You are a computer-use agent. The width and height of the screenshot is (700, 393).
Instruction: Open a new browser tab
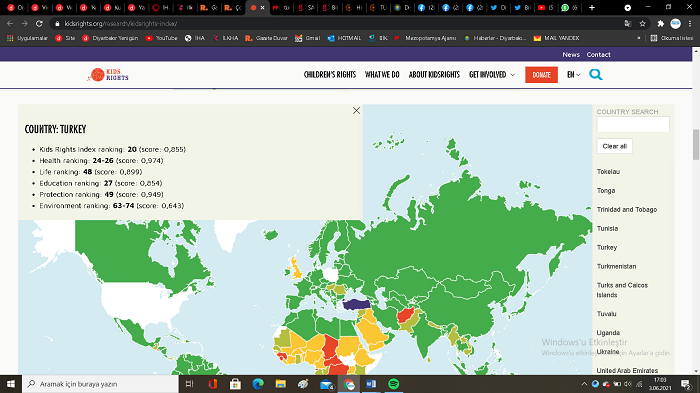tap(592, 8)
